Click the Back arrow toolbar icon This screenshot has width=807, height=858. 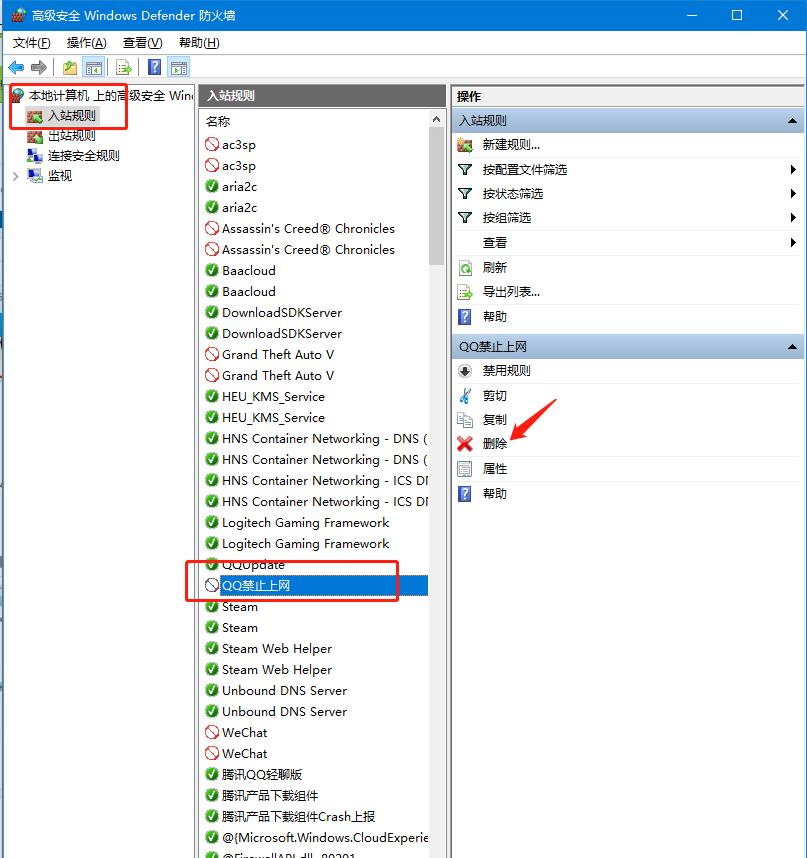click(x=16, y=68)
